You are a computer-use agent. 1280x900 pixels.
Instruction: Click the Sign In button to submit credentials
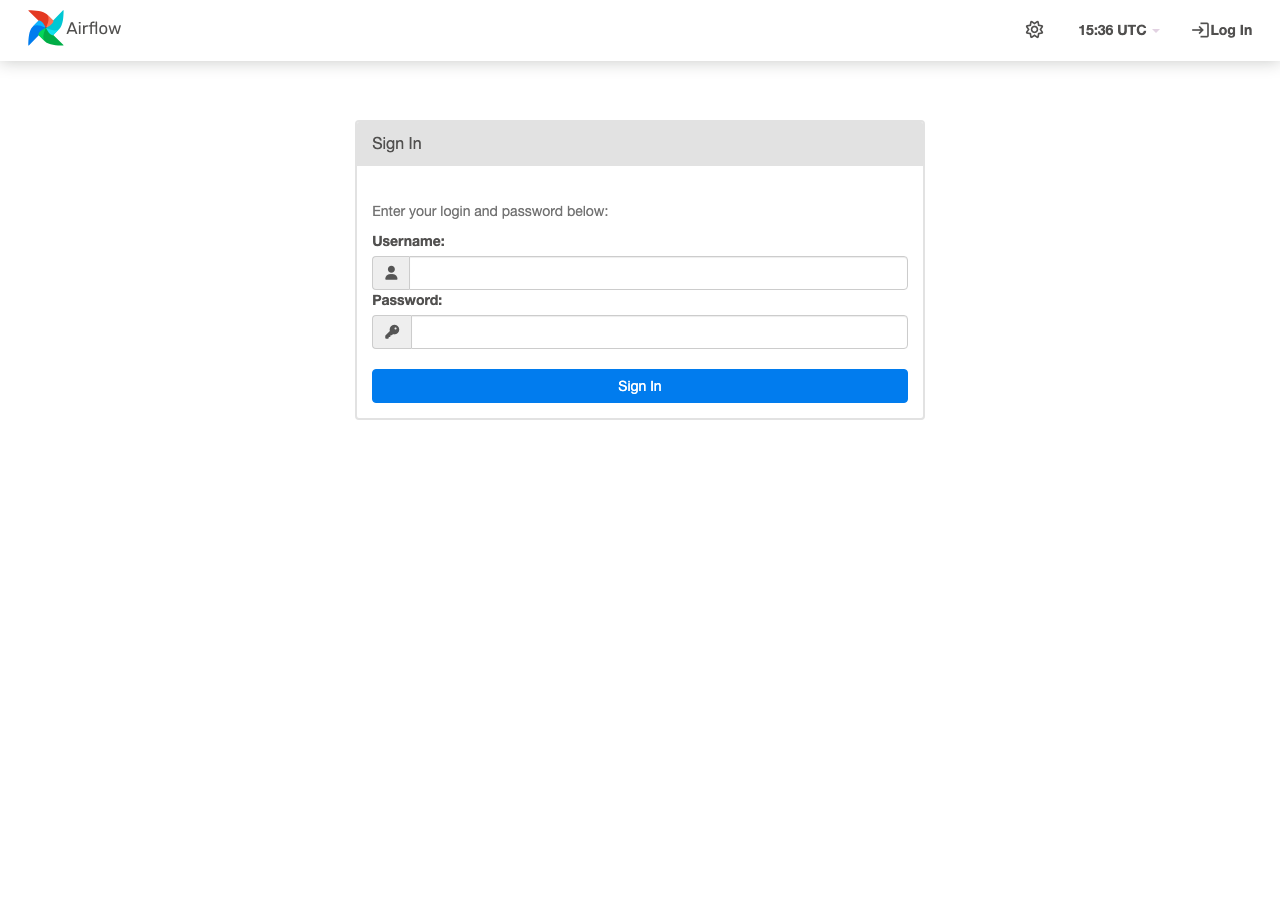639,386
